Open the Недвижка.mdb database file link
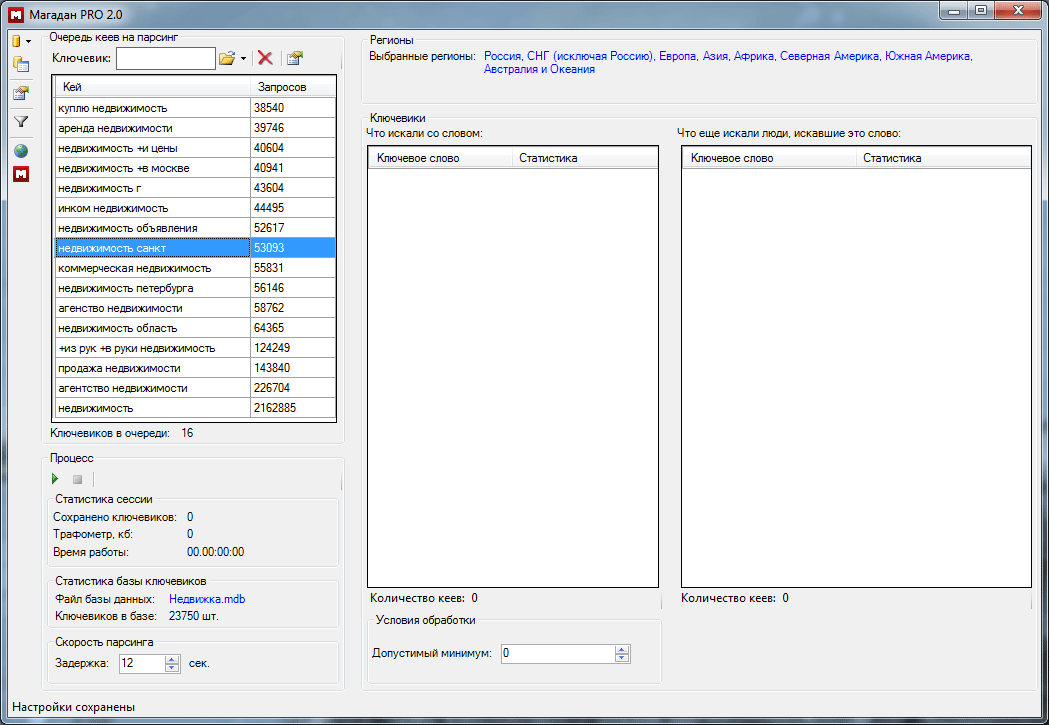1049x725 pixels. pyautogui.click(x=207, y=599)
